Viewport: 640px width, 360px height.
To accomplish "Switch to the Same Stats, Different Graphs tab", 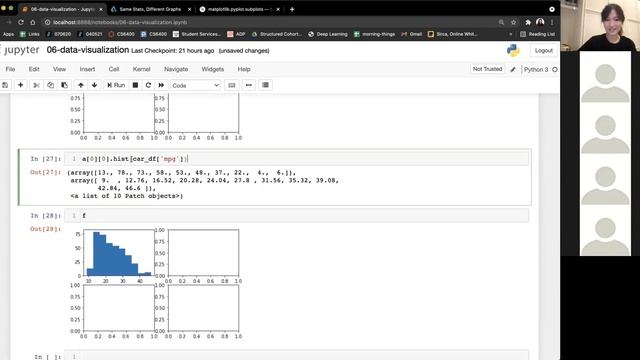I will [x=150, y=9].
